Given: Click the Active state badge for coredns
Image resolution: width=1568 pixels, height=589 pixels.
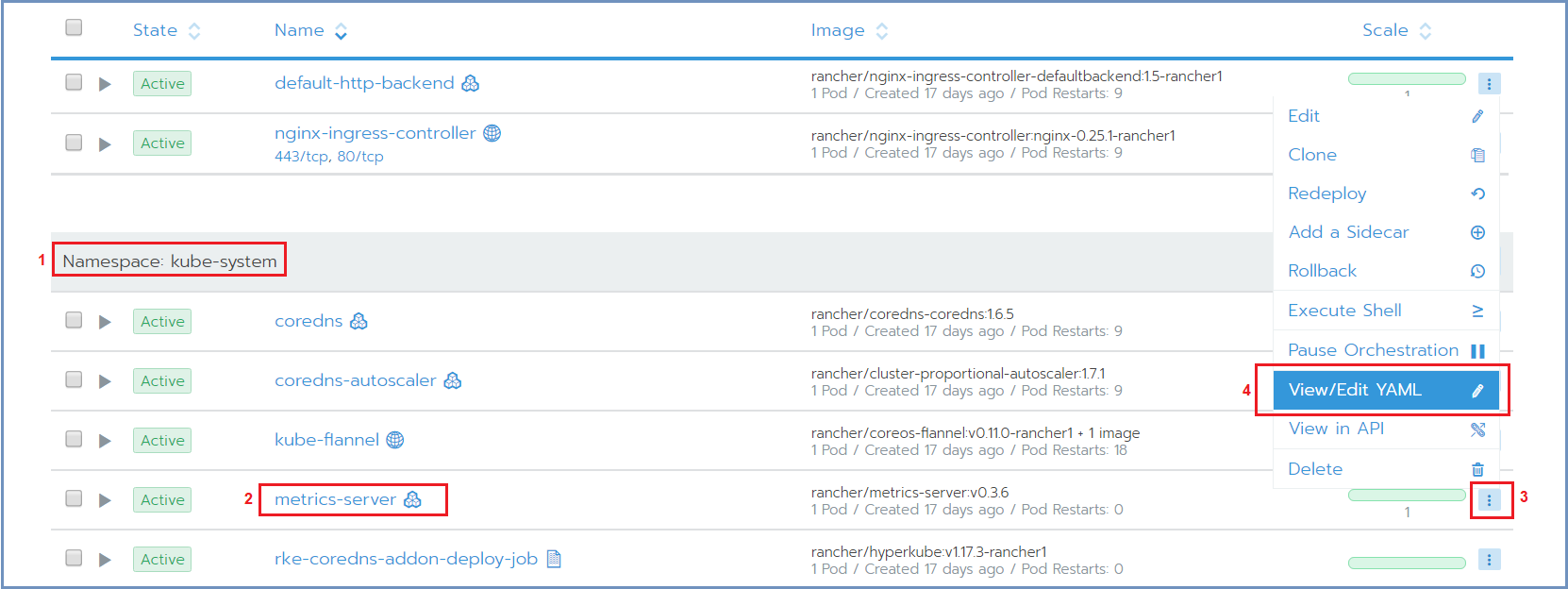Looking at the screenshot, I should (x=162, y=321).
